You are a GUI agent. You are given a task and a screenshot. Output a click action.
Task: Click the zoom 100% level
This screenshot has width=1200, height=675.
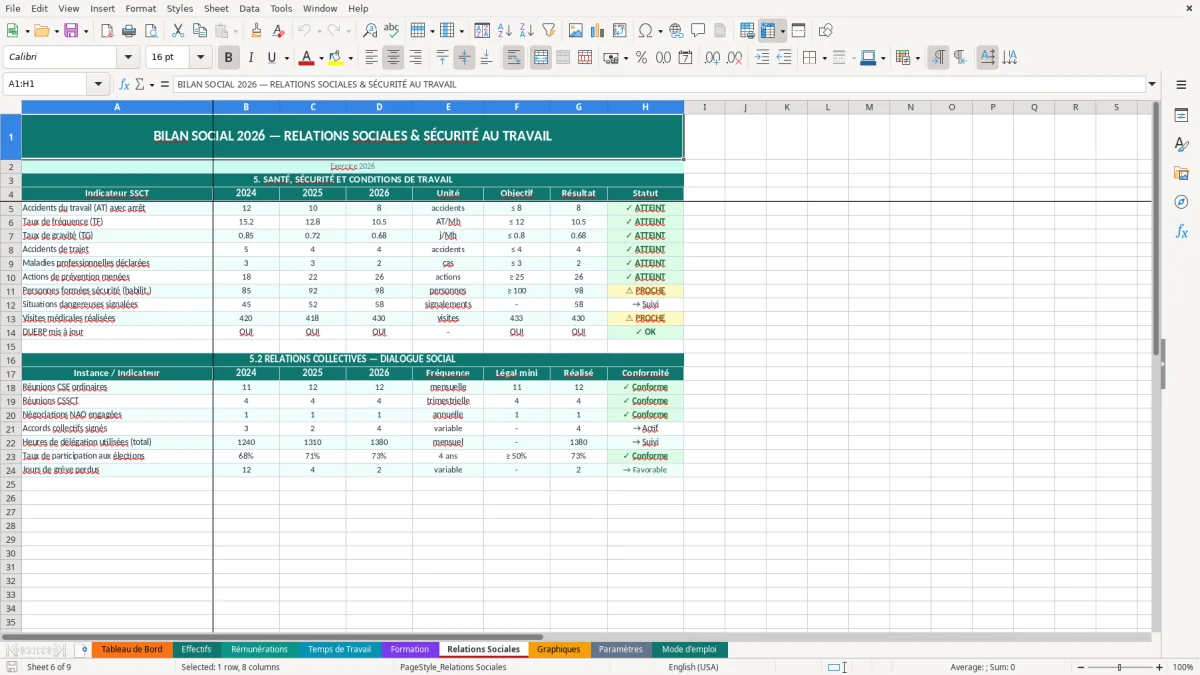pos(1183,667)
